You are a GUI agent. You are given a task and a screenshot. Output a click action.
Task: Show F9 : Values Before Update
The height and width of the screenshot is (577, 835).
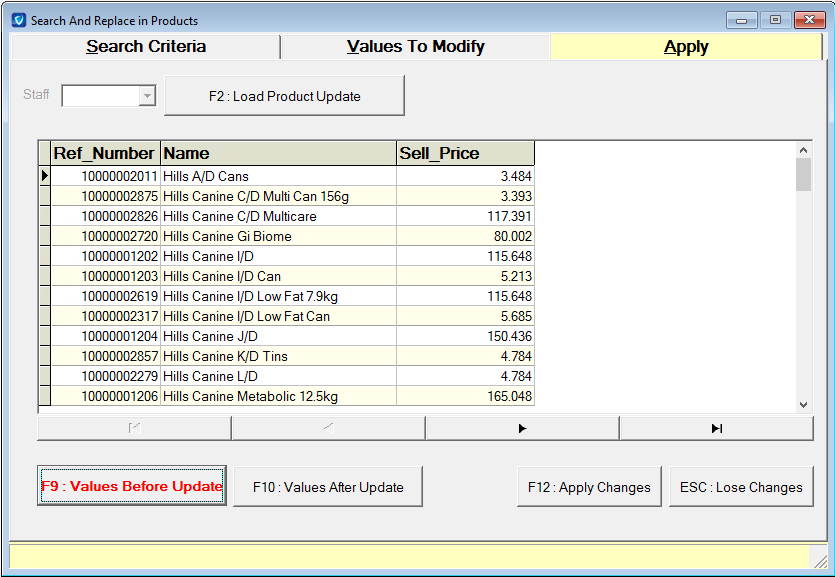[x=132, y=486]
